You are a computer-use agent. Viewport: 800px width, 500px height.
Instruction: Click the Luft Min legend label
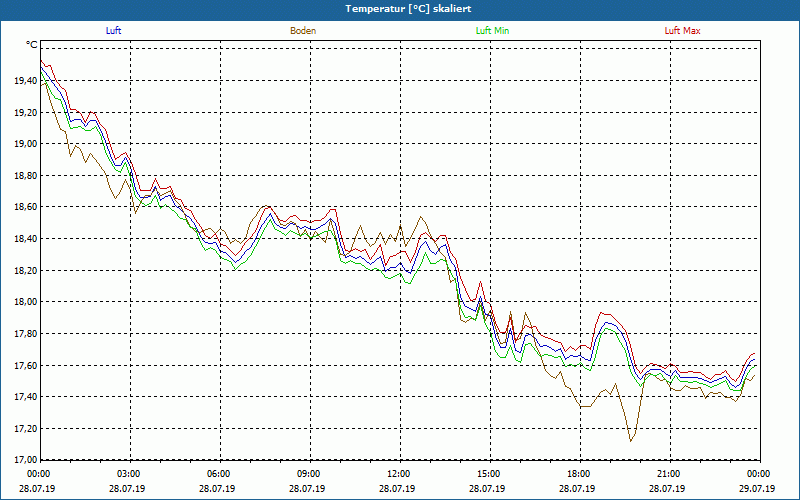(x=492, y=31)
